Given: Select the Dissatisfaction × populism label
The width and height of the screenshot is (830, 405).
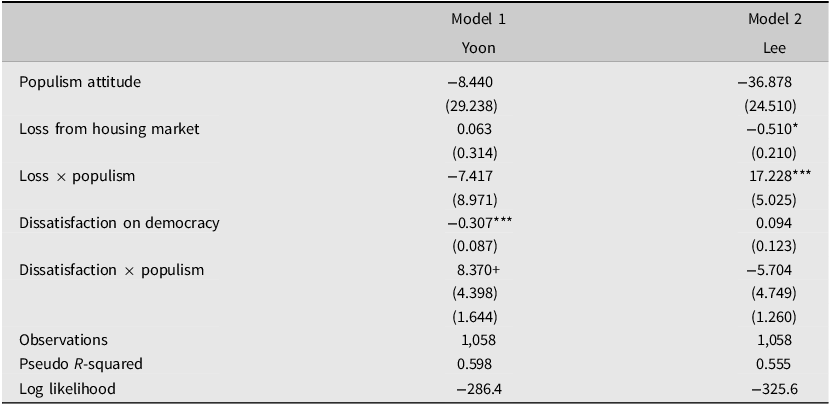Looking at the screenshot, I should click(x=111, y=270).
